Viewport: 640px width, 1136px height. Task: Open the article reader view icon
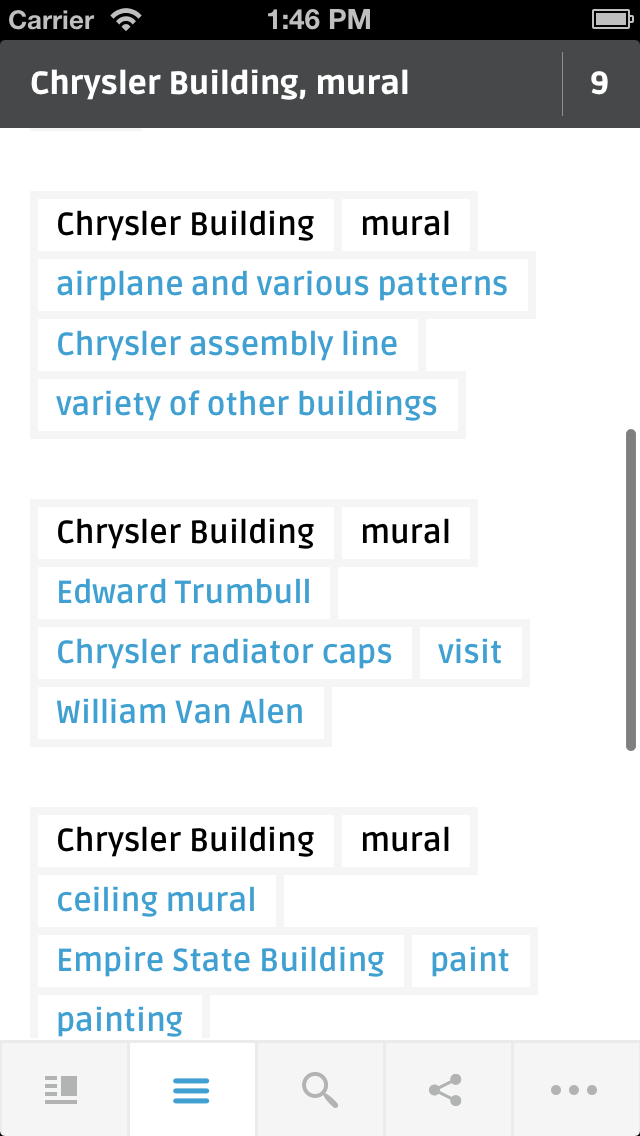[62, 1090]
